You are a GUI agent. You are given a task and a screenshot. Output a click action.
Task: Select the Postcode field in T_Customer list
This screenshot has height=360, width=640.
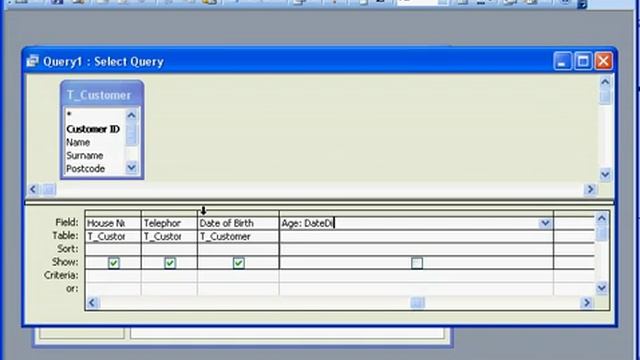(x=85, y=169)
